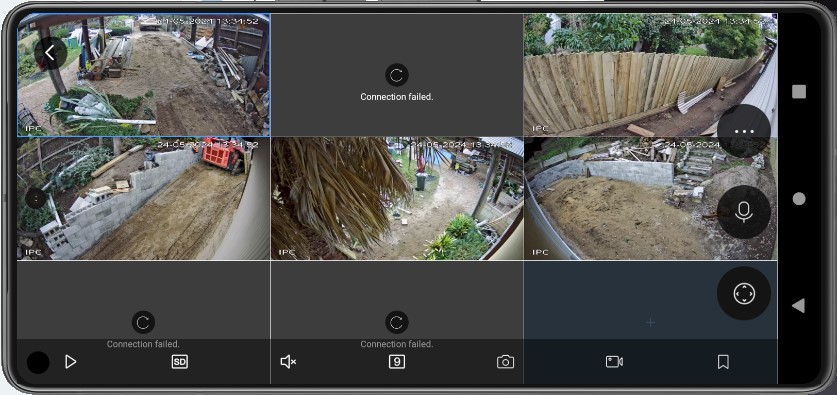Select the wooden fence camera feed
The height and width of the screenshot is (395, 837).
[650, 75]
